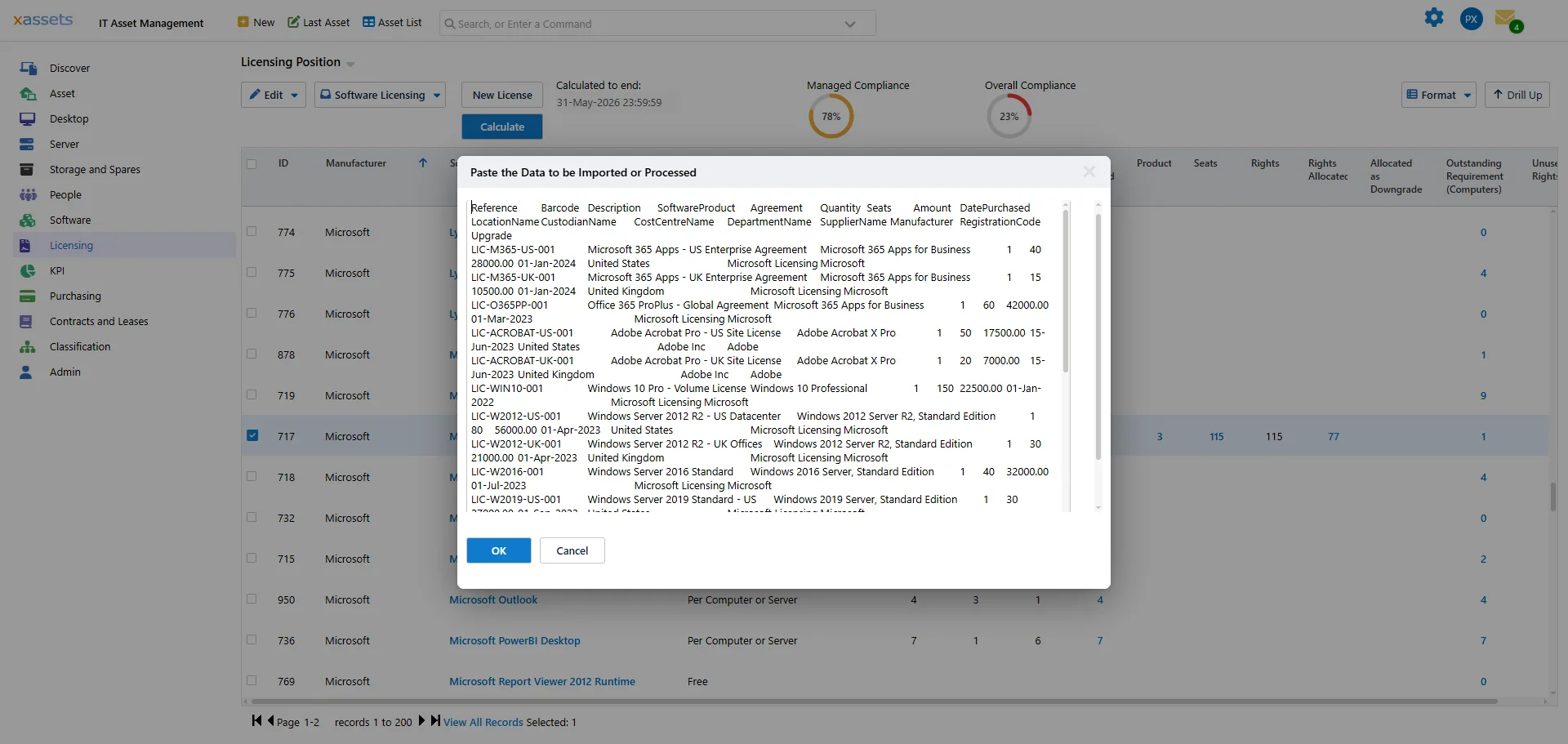This screenshot has height=744, width=1568.
Task: Open the Asset sidebar icon
Action: pyautogui.click(x=28, y=94)
